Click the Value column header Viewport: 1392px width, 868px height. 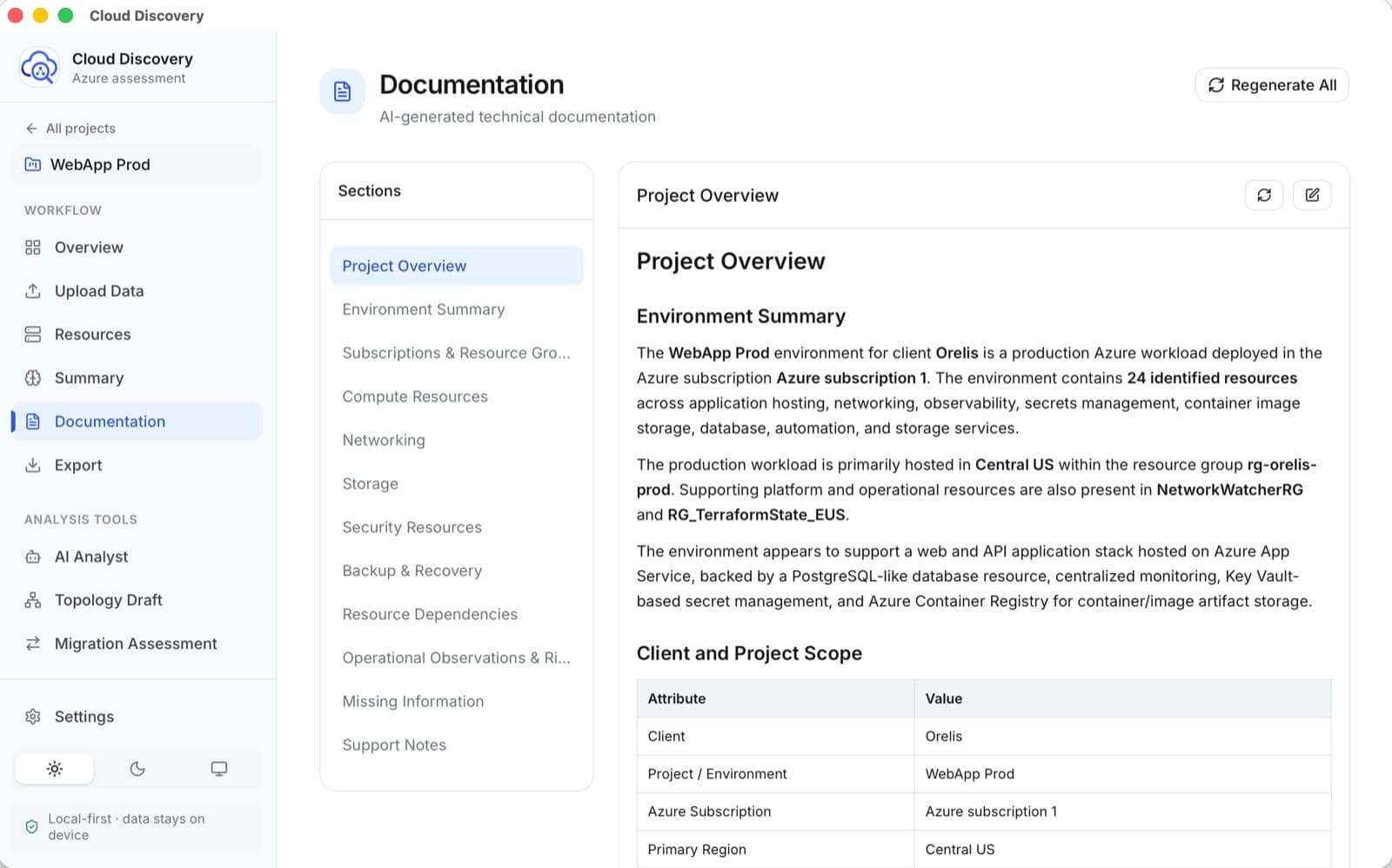click(1122, 698)
